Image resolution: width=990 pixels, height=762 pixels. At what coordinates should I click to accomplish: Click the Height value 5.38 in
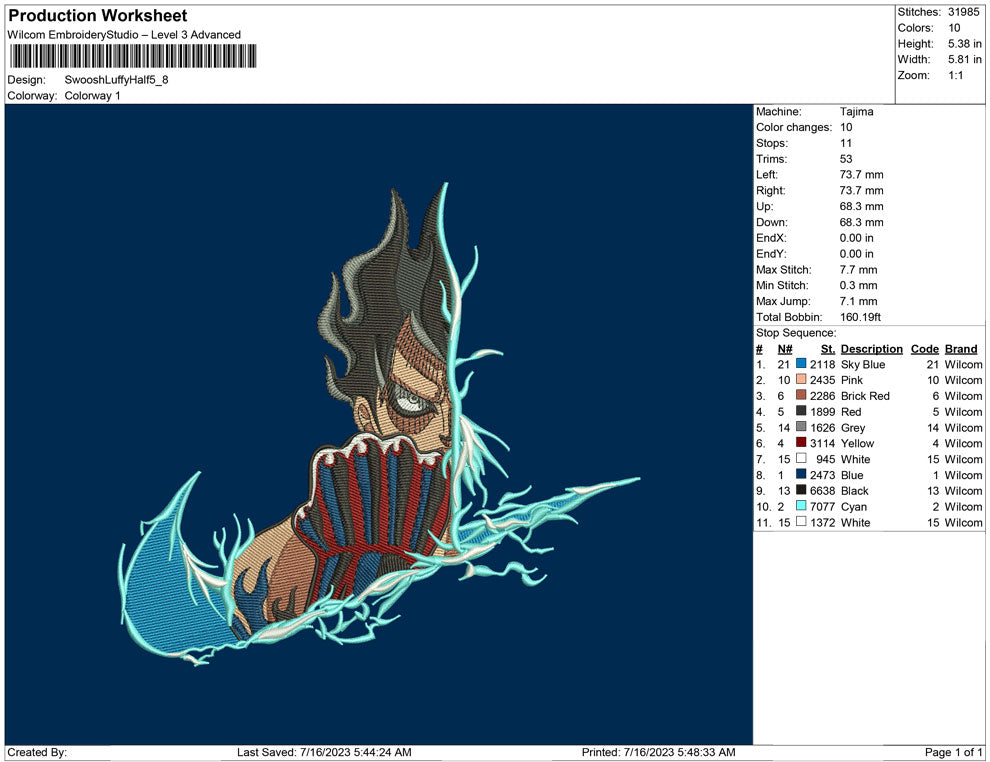pyautogui.click(x=964, y=44)
